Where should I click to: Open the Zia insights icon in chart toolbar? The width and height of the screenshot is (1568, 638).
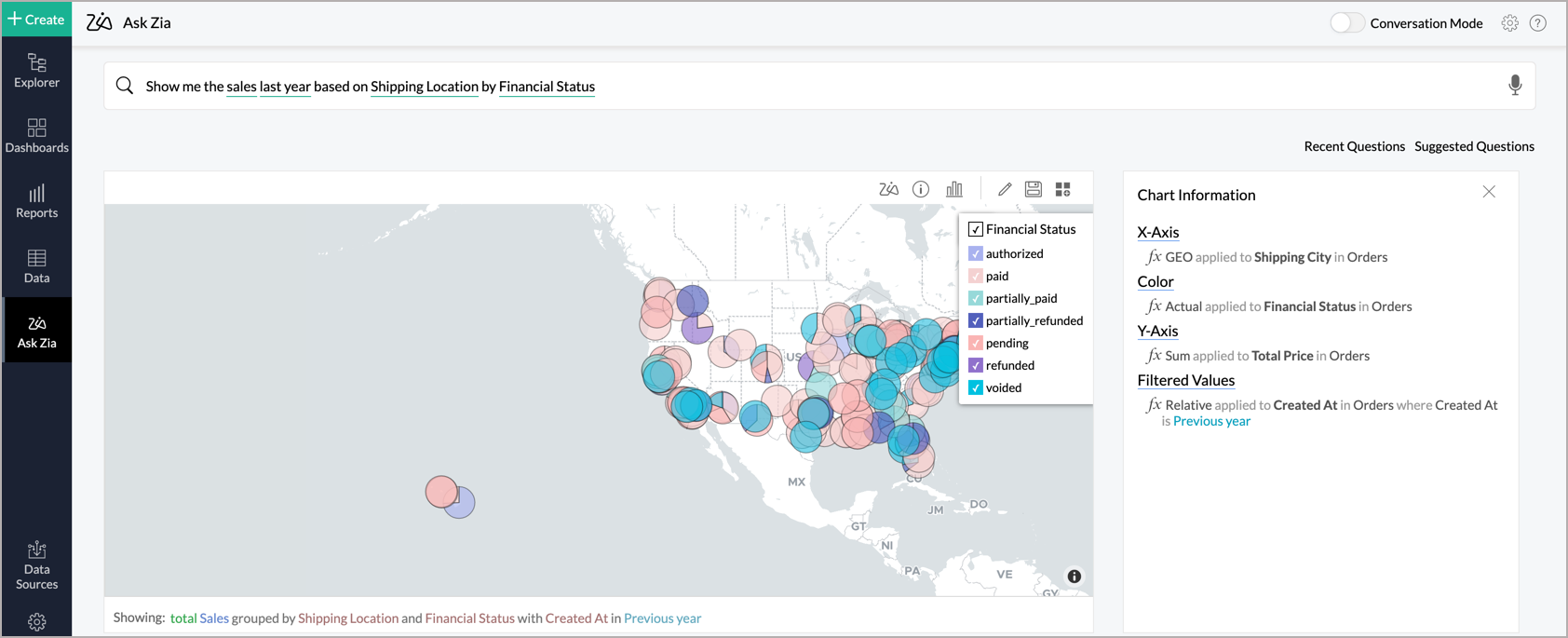[888, 189]
